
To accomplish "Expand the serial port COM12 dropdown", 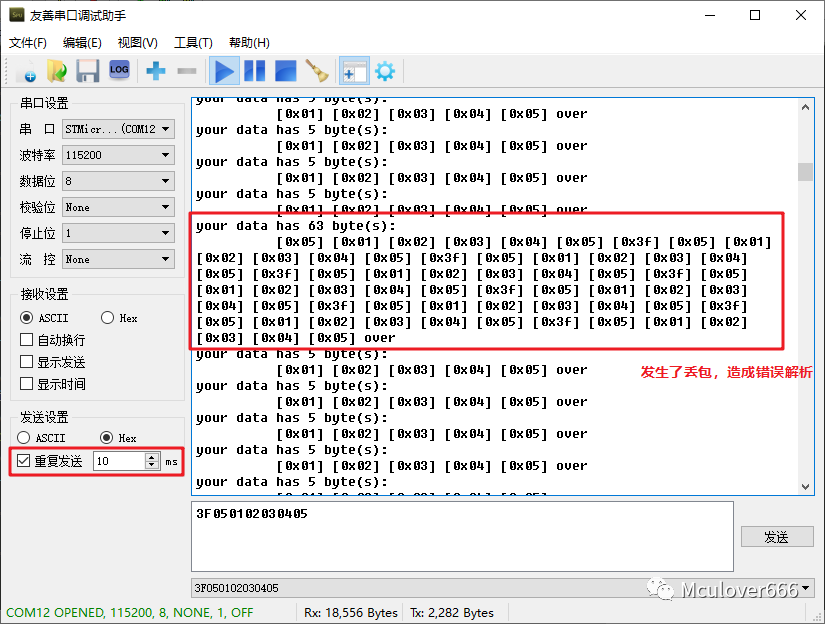I will (118, 129).
